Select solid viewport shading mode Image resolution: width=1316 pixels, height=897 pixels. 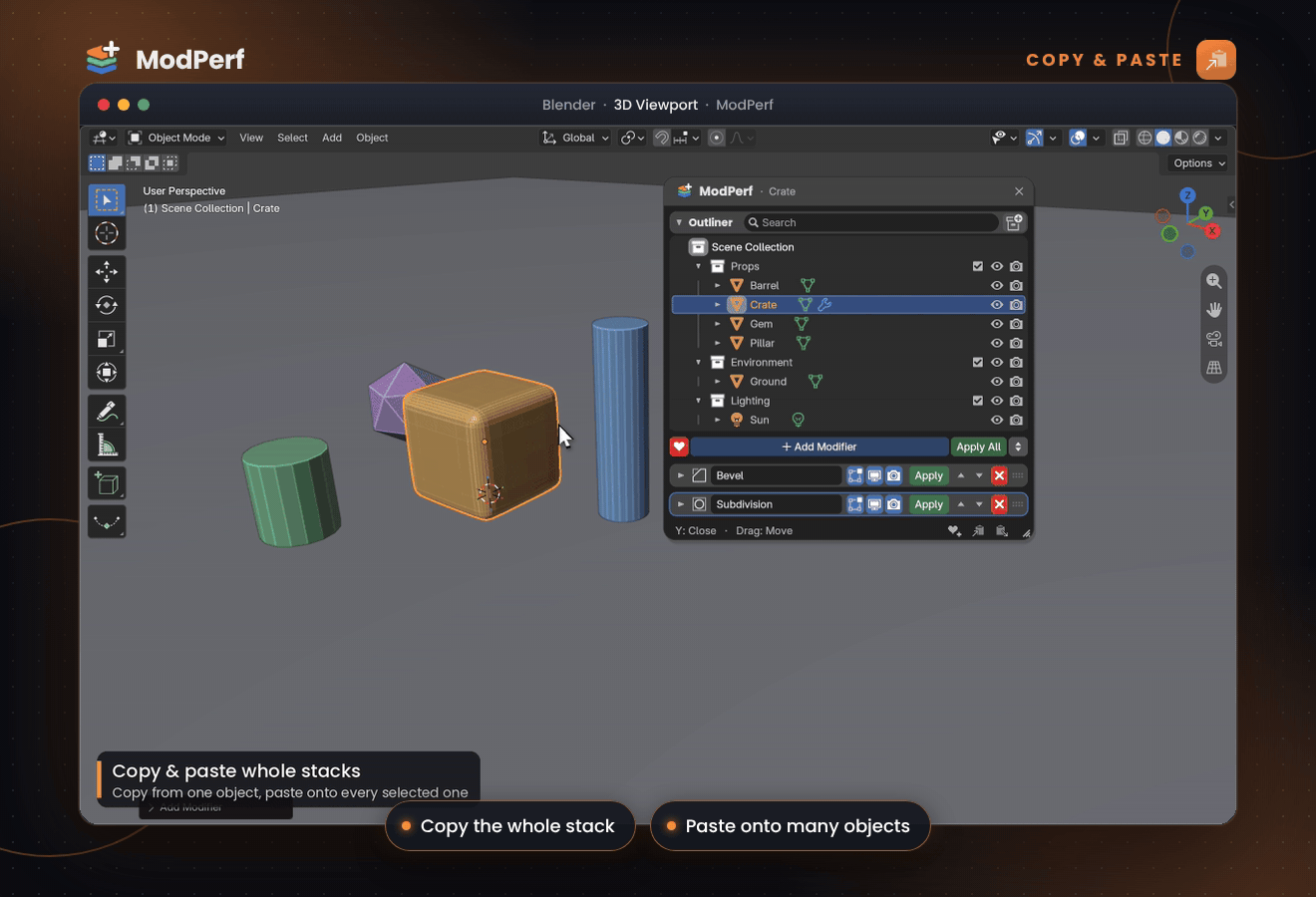[1162, 138]
